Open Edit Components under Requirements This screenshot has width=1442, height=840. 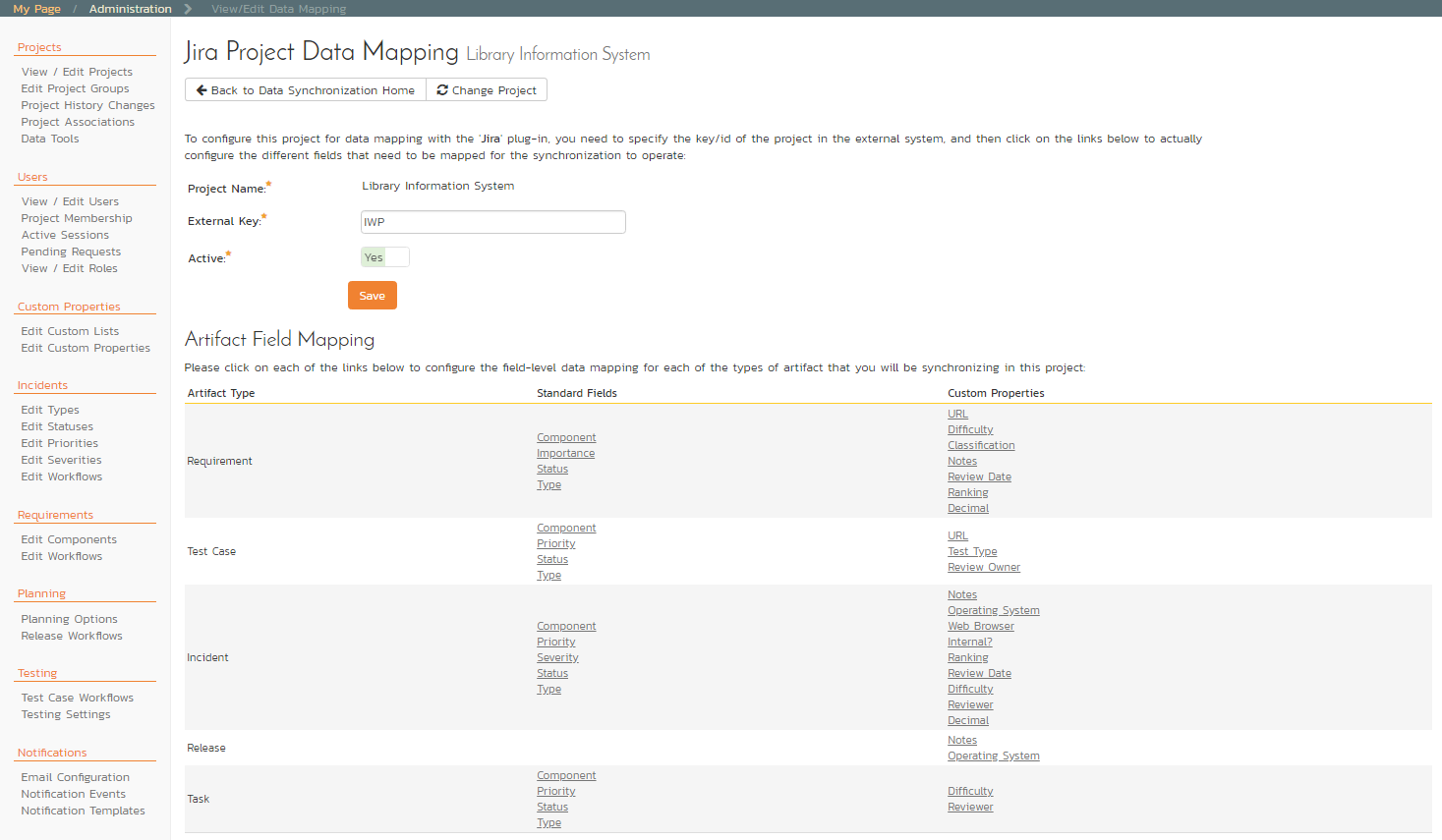69,539
